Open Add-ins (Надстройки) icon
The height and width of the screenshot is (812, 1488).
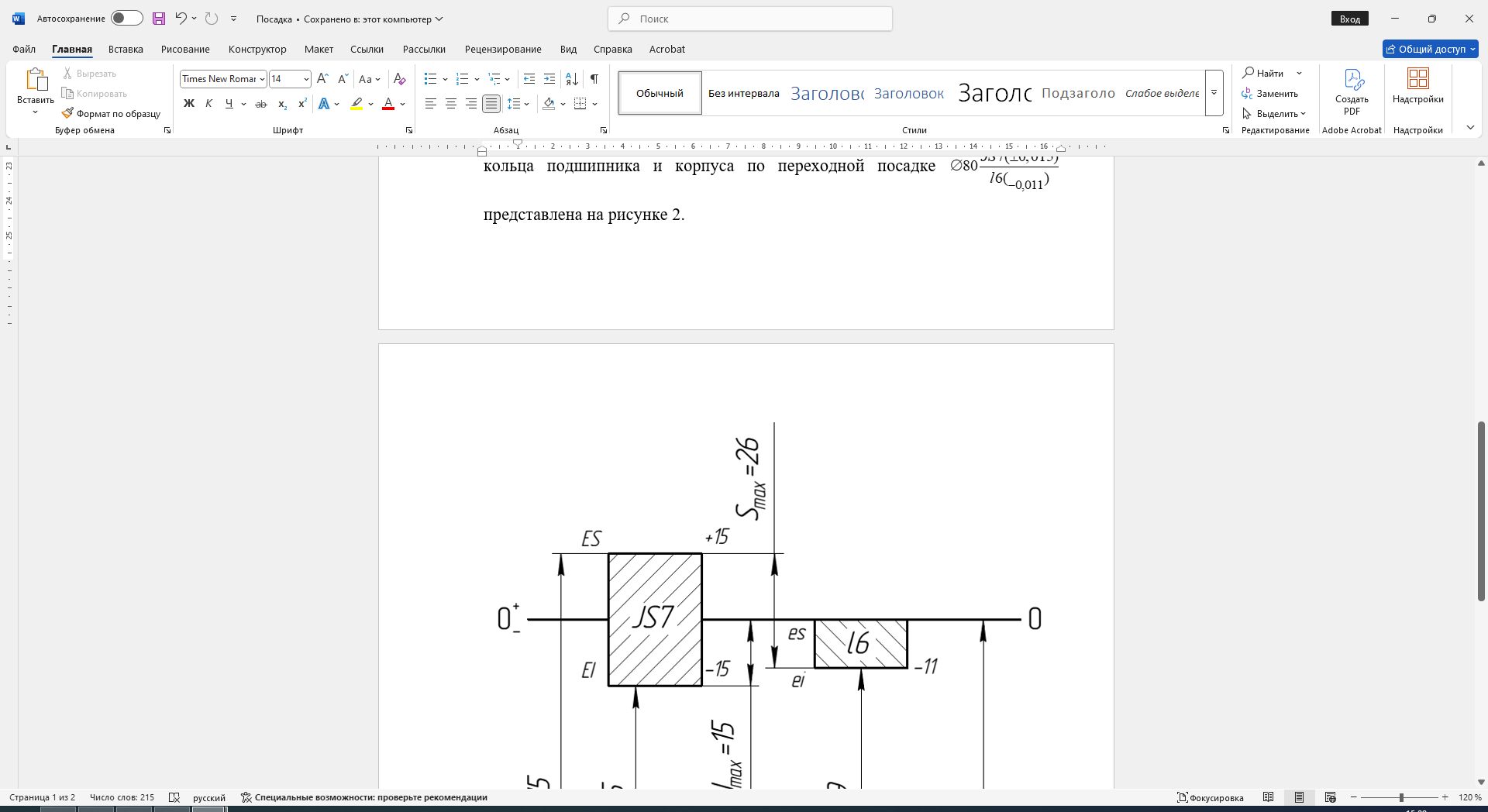click(1418, 86)
